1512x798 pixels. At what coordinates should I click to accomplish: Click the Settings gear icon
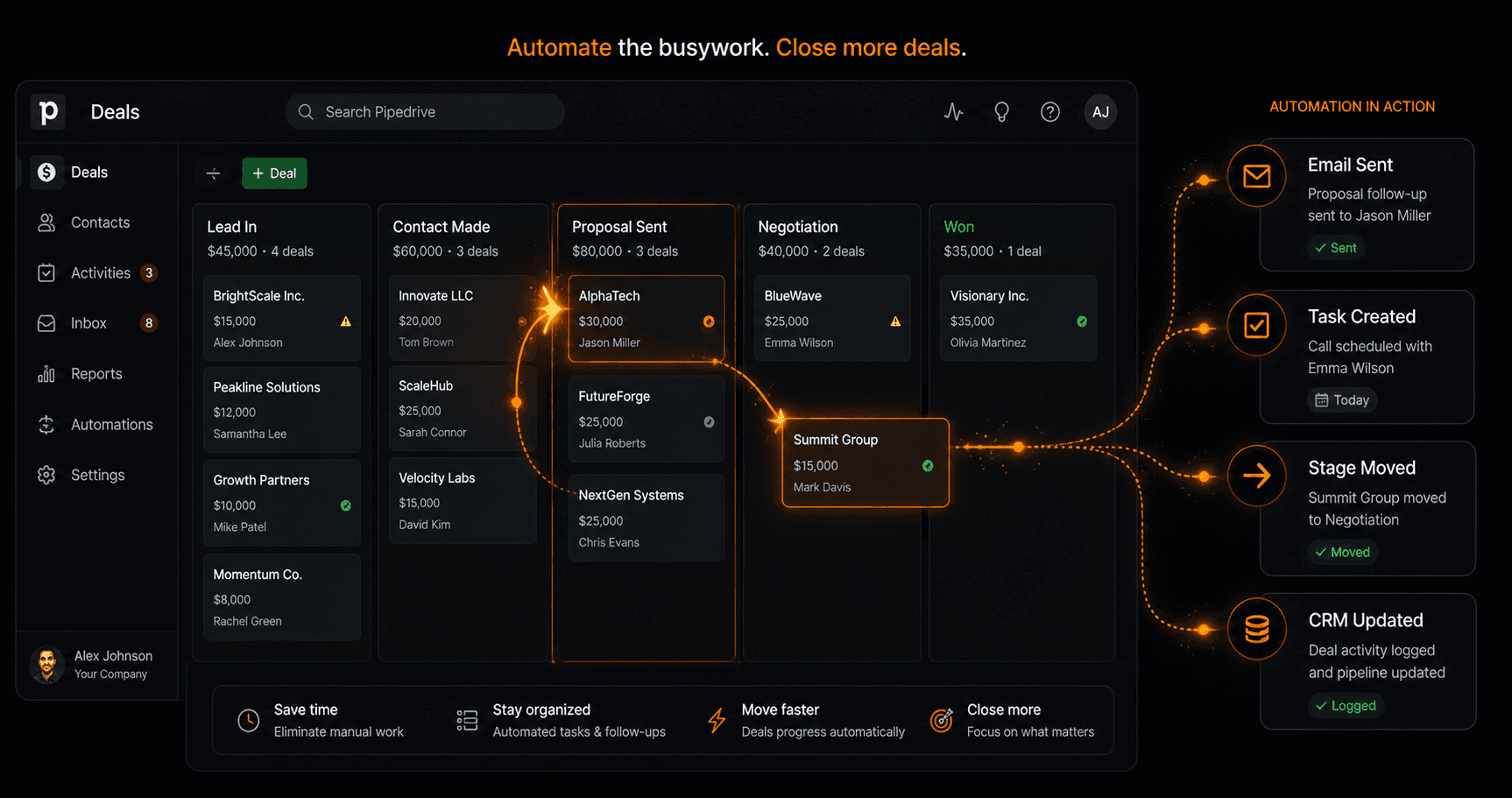click(46, 475)
